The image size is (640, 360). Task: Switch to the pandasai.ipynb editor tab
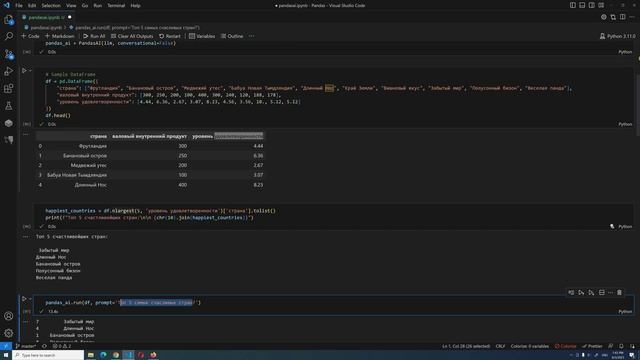tap(46, 17)
